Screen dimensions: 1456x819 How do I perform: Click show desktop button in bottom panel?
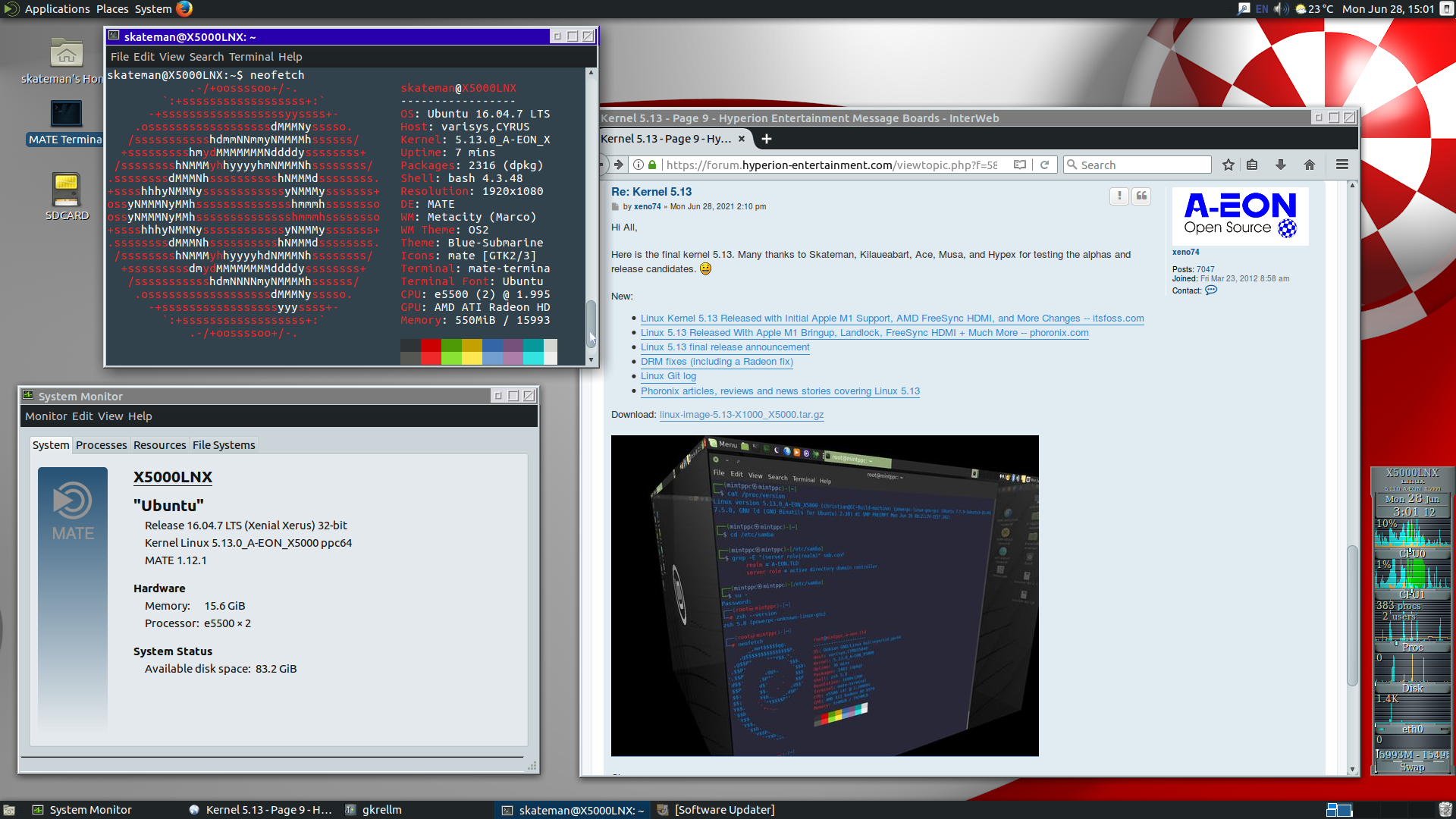9,810
